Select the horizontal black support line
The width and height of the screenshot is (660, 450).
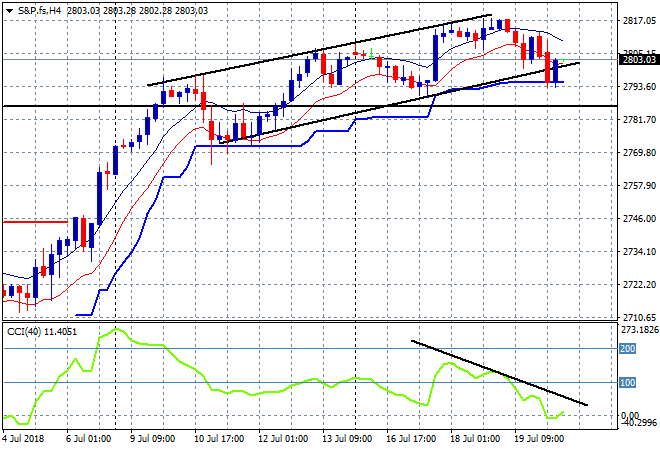point(310,106)
